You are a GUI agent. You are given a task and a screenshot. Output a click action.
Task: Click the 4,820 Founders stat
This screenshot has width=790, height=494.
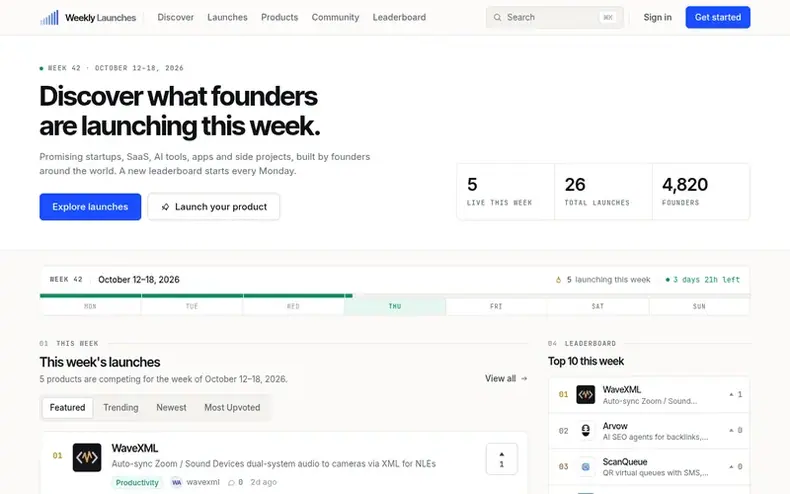(701, 192)
